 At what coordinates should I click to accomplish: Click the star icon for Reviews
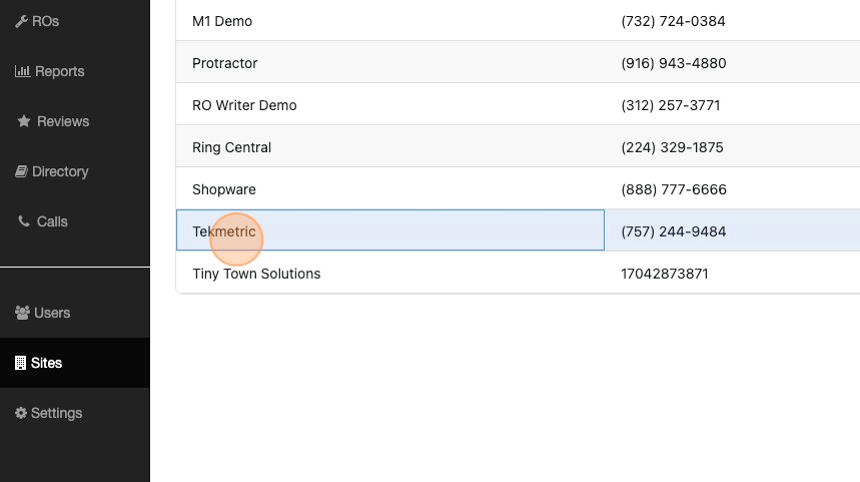tap(24, 121)
